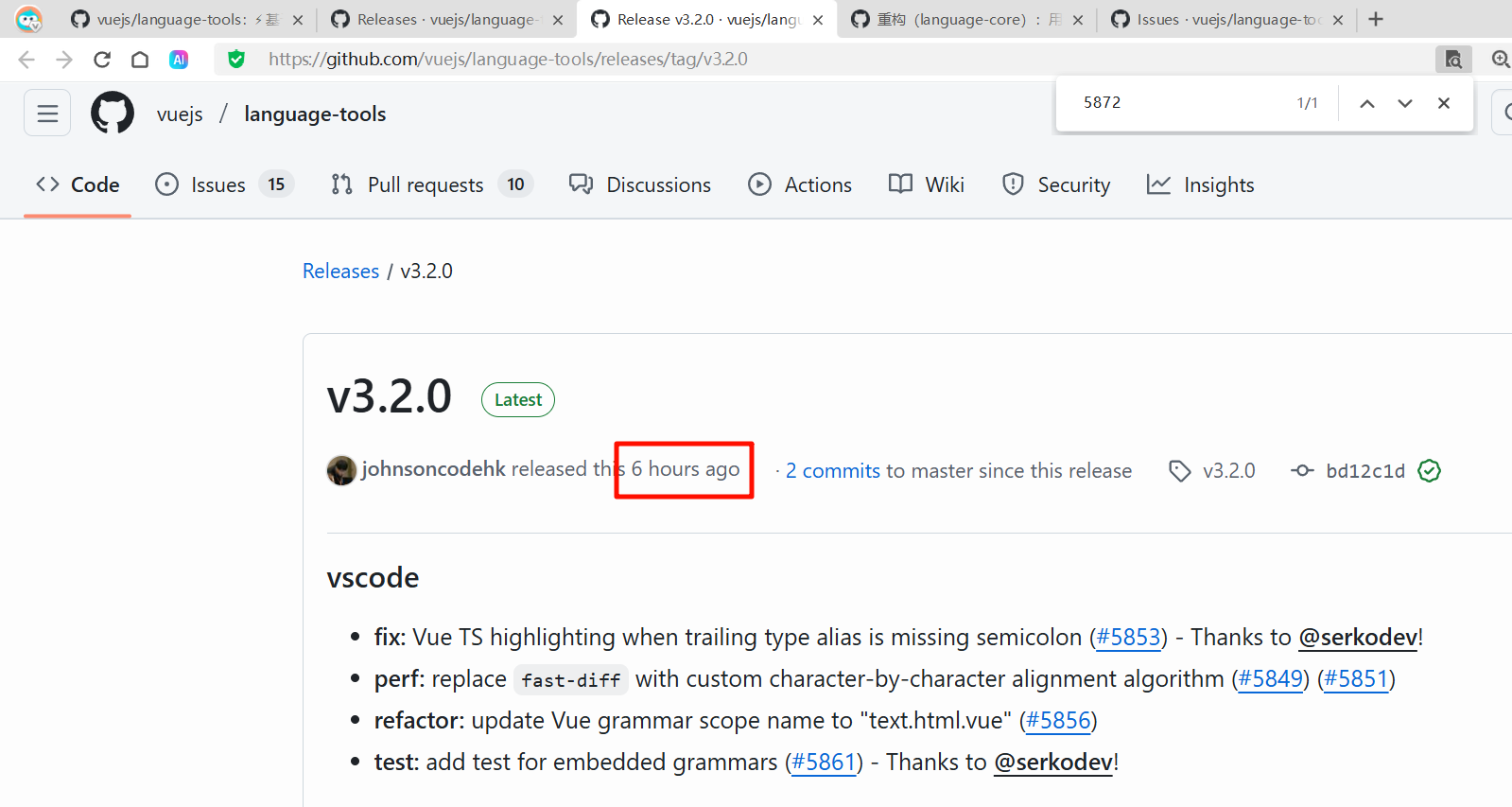Screen dimensions: 1512x807
Task: Open johnsoncodehk's profile avatar
Action: coord(341,470)
